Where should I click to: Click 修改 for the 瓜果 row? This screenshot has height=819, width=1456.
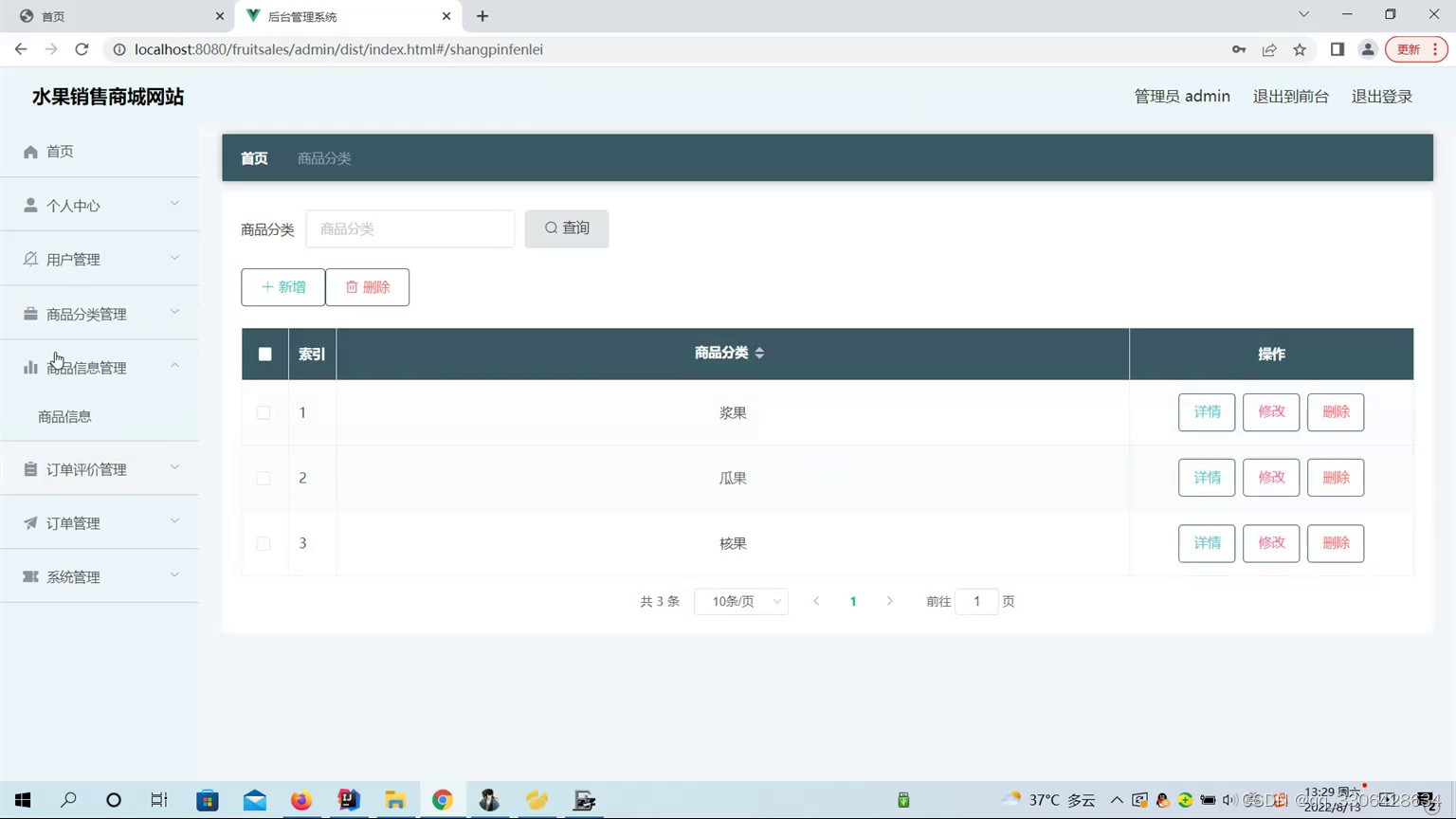pos(1271,478)
